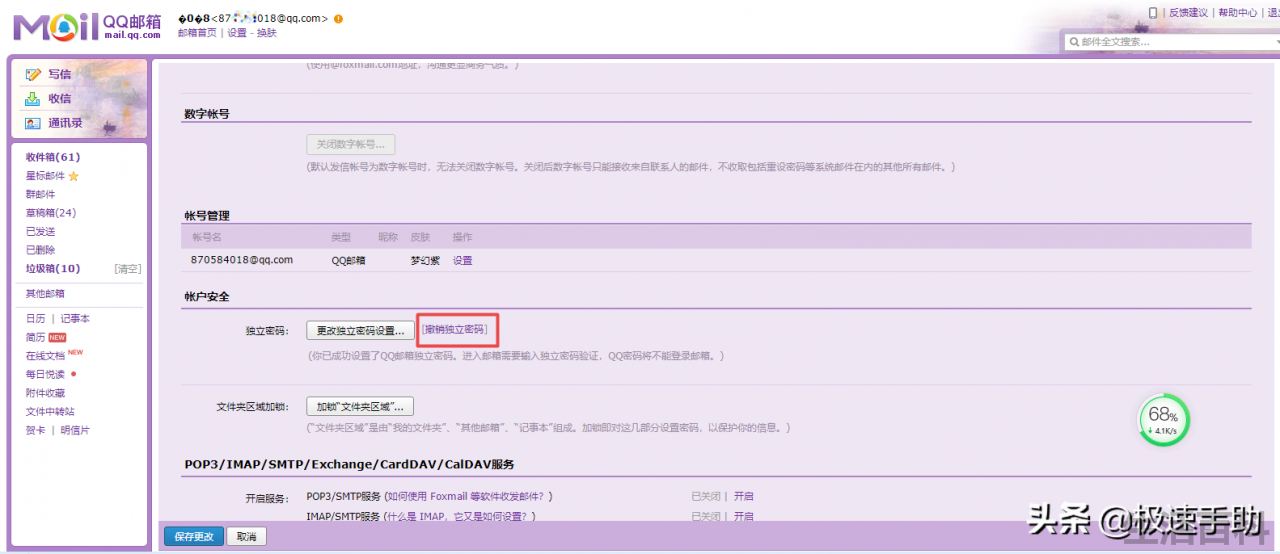Open 简历 resume item in sidebar

35,337
